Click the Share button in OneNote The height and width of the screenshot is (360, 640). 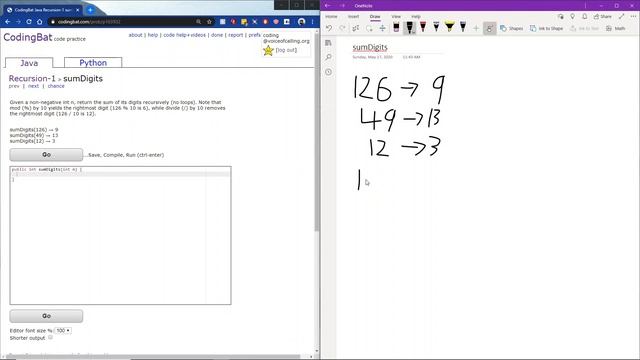pos(603,16)
